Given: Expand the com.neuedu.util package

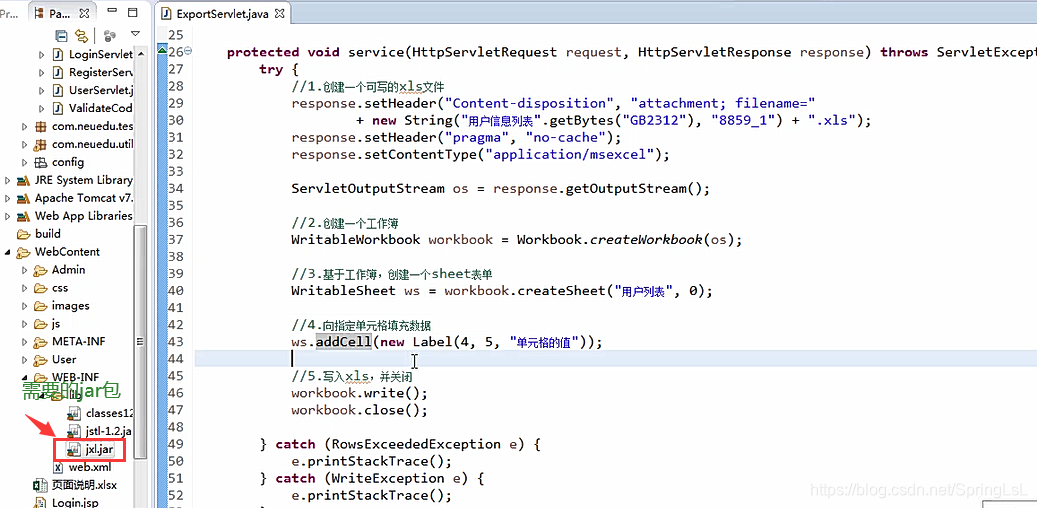Looking at the screenshot, I should coord(24,144).
